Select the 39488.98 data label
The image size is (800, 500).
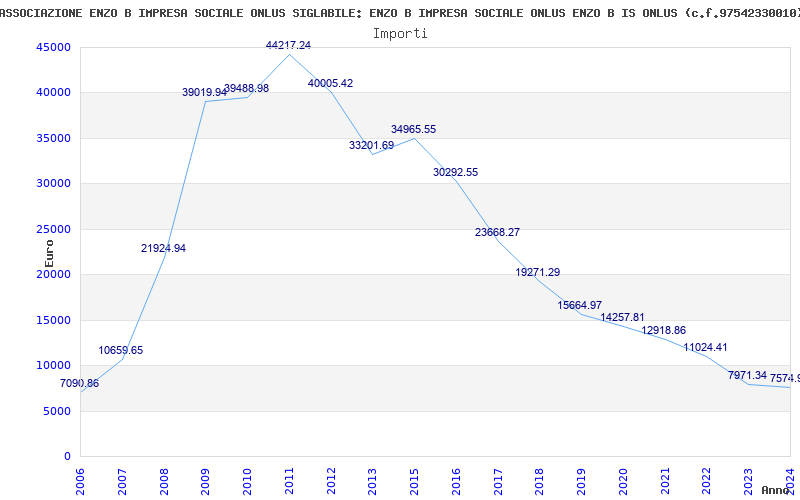point(246,88)
